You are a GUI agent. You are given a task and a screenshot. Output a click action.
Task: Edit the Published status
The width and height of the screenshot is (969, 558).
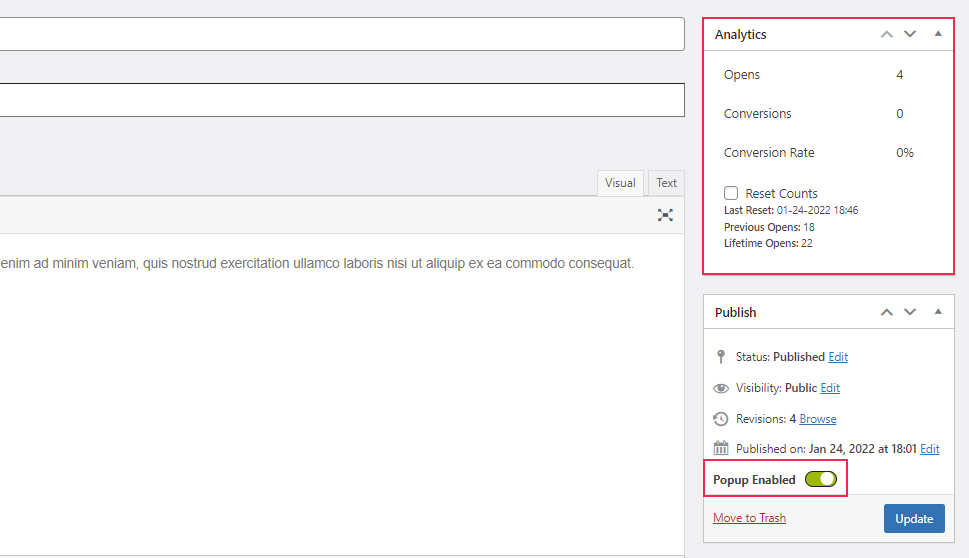pos(838,357)
